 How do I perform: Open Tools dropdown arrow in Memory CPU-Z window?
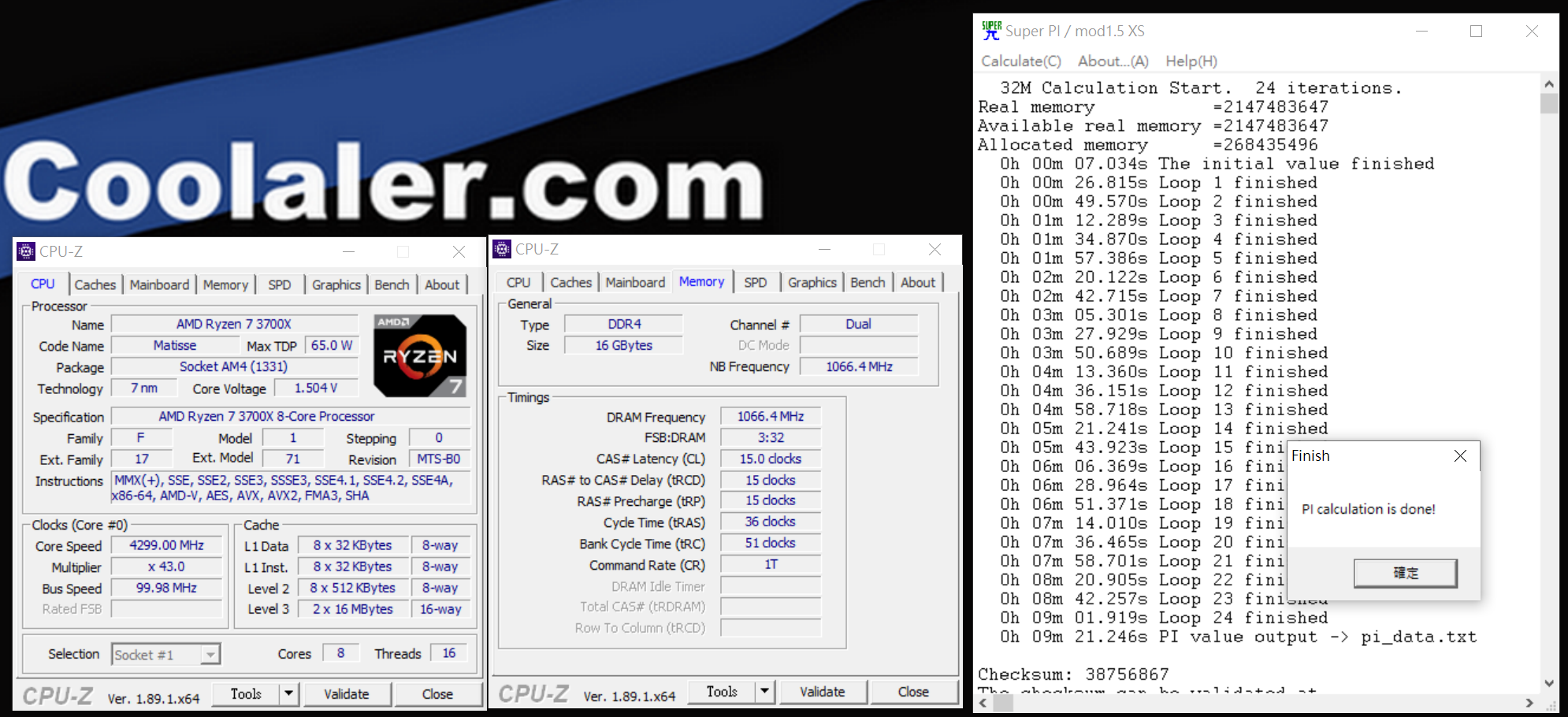click(x=764, y=691)
